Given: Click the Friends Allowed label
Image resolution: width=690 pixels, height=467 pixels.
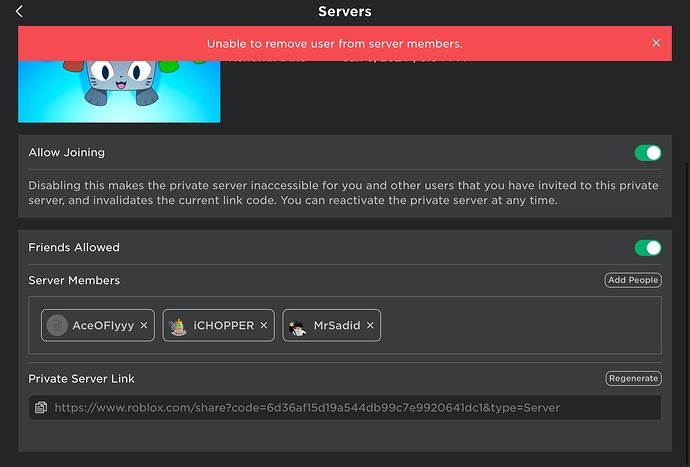Looking at the screenshot, I should pyautogui.click(x=74, y=247).
